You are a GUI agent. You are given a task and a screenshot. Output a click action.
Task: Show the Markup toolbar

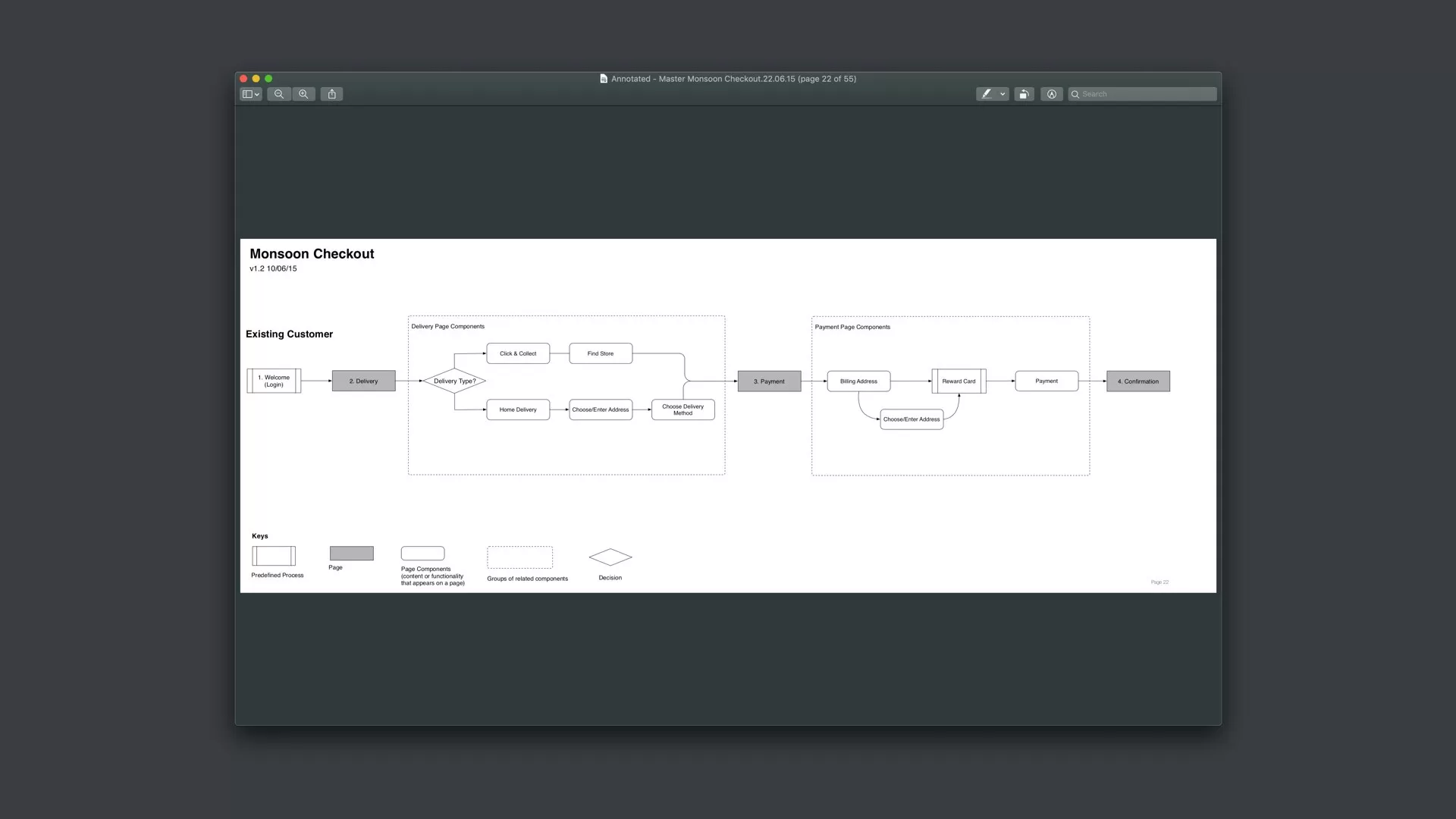pos(1051,94)
